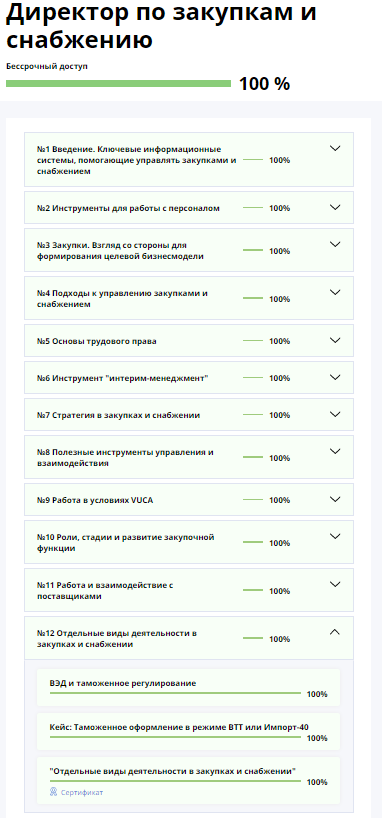Screen dimensions: 382x818
Task: Click the certificate ribbon icon
Action: pos(53,792)
